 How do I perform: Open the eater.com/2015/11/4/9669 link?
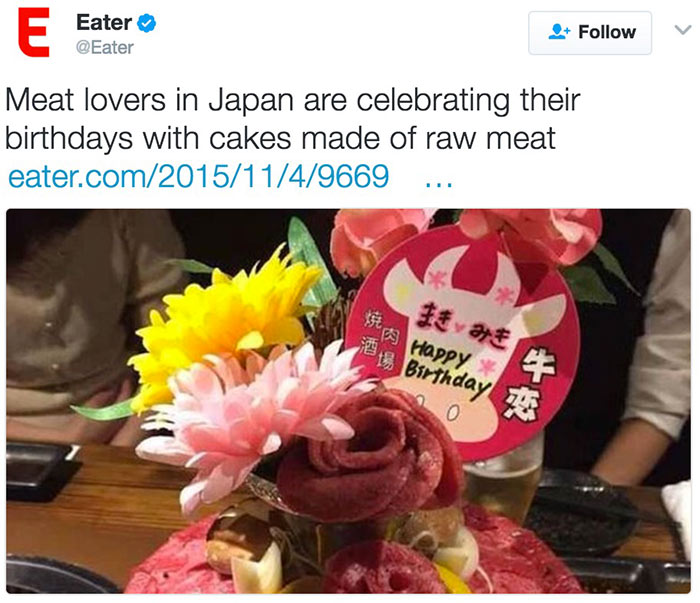[198, 177]
